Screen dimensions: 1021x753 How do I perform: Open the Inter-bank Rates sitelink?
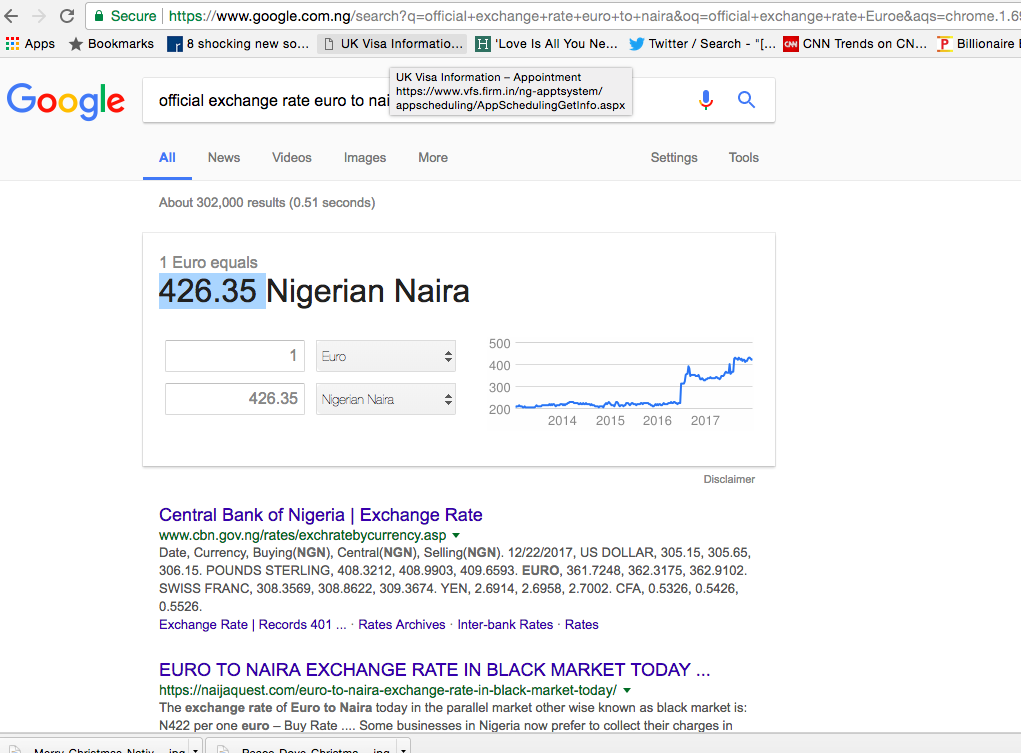click(505, 625)
